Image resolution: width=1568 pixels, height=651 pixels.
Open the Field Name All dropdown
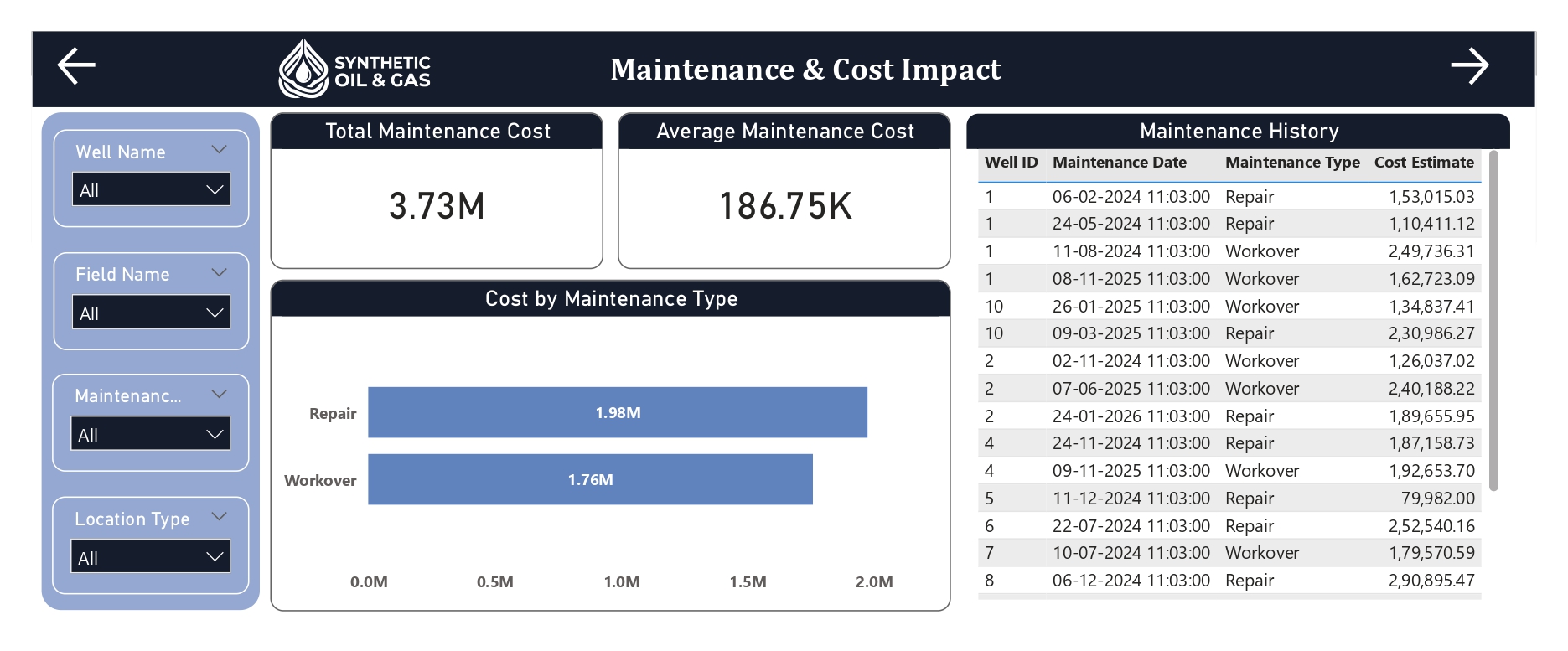[151, 313]
